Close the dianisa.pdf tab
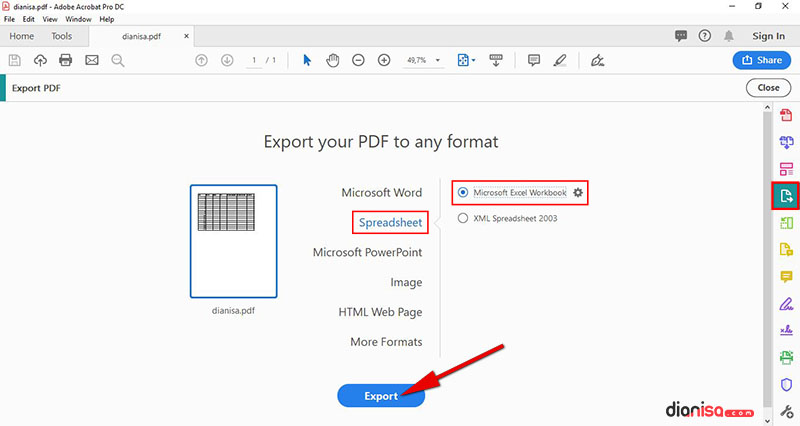 186,36
